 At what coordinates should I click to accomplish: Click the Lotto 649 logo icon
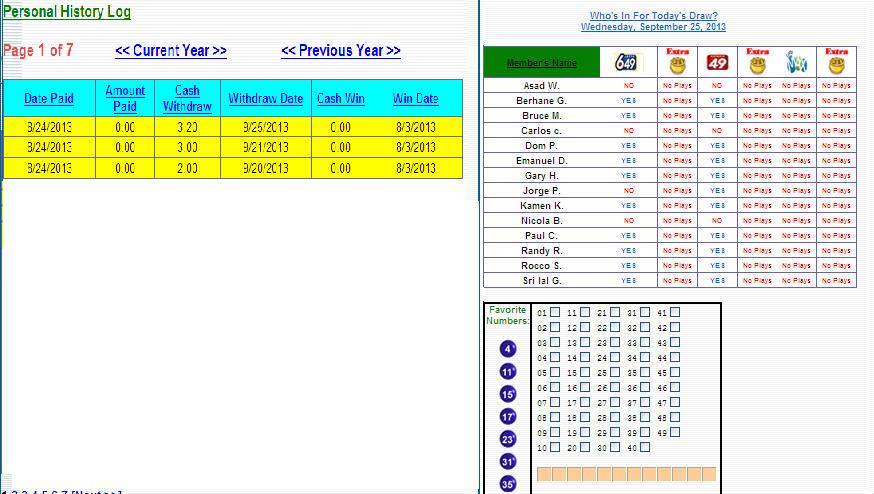(x=627, y=63)
